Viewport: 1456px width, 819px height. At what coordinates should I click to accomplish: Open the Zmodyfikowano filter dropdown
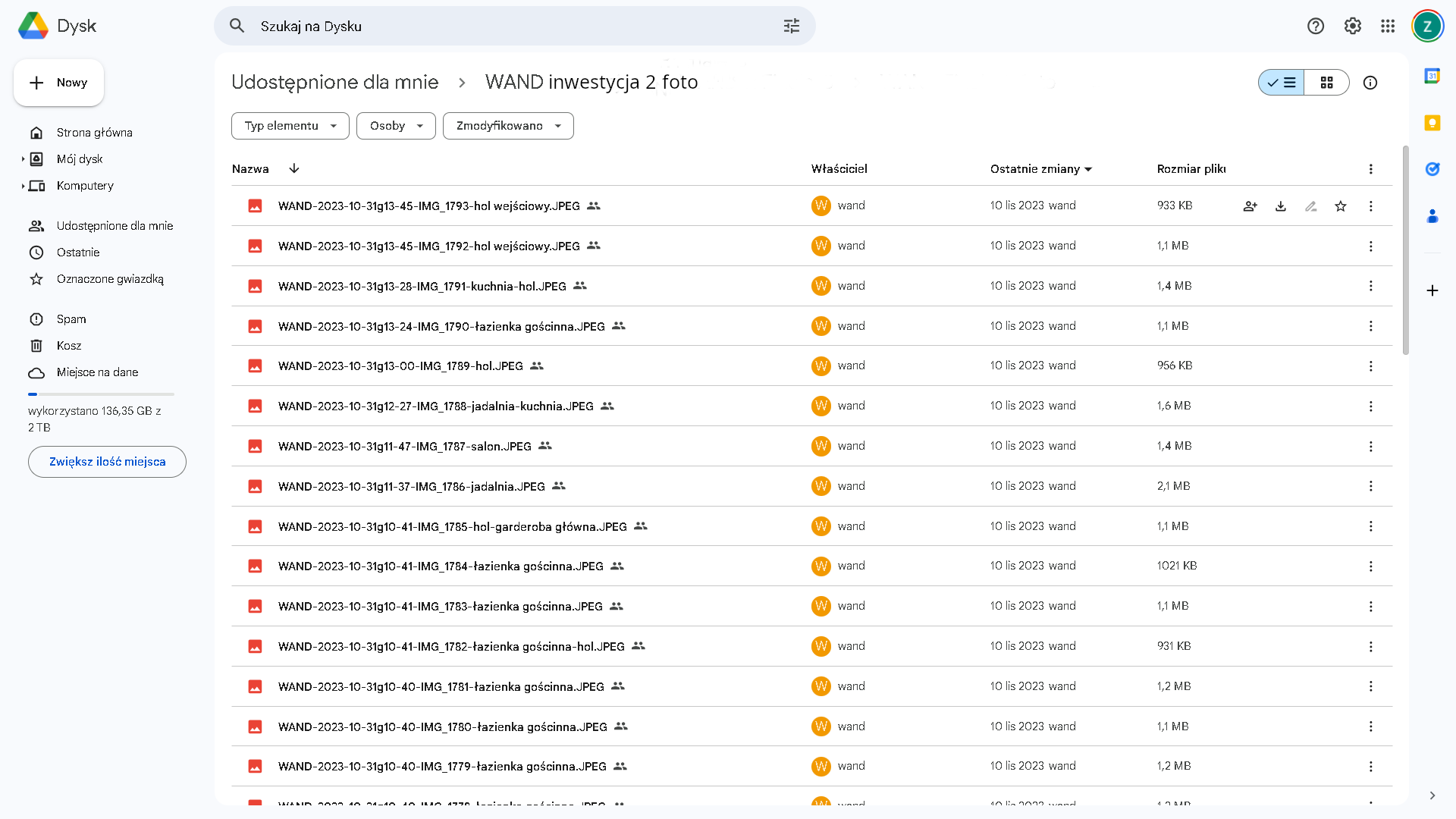[507, 126]
